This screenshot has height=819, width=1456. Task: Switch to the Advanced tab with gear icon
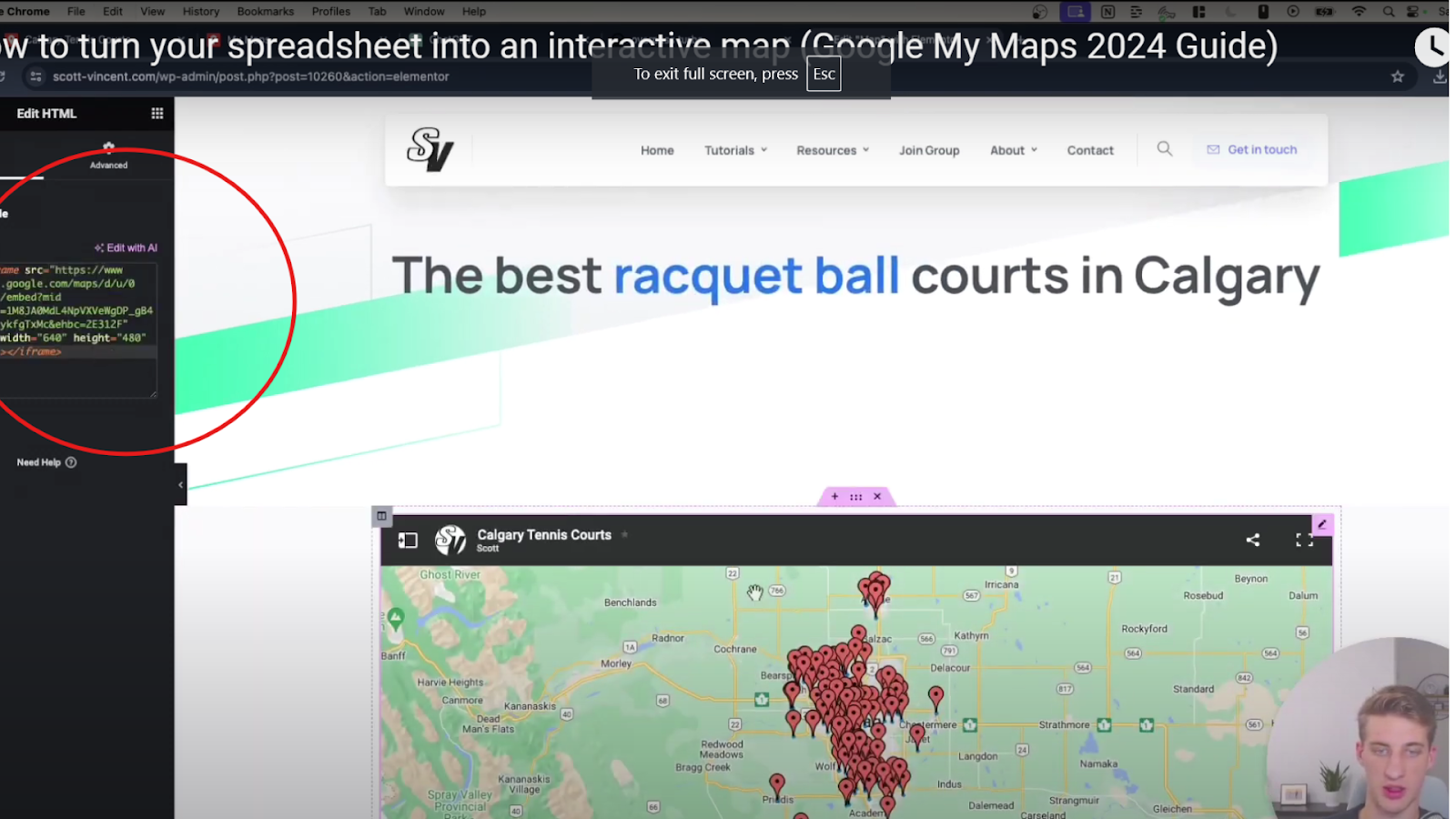[109, 156]
